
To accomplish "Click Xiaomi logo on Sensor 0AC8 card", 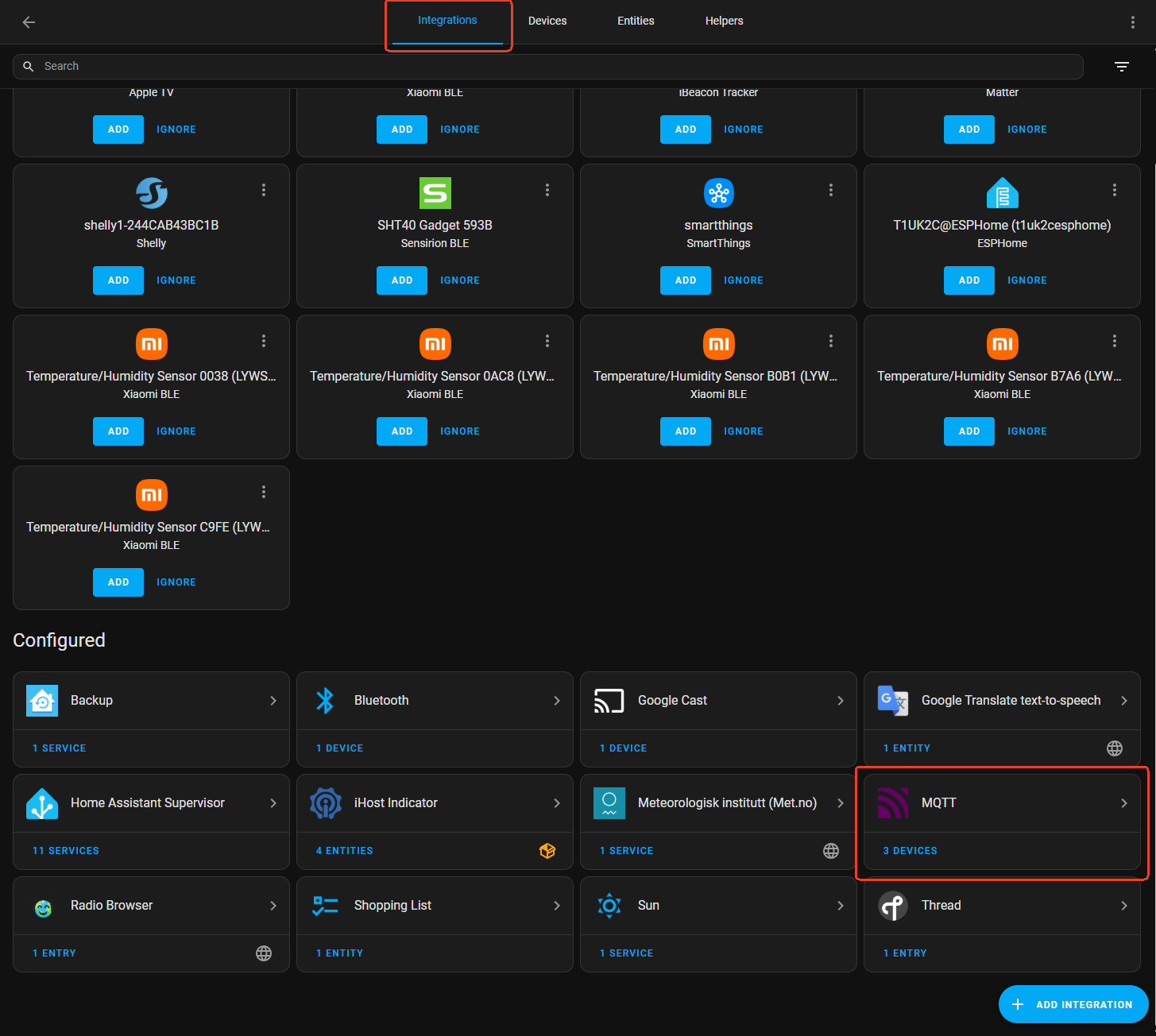I will tap(435, 344).
